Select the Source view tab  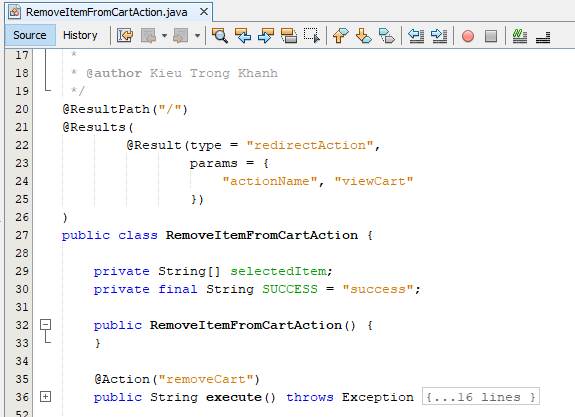pos(30,35)
